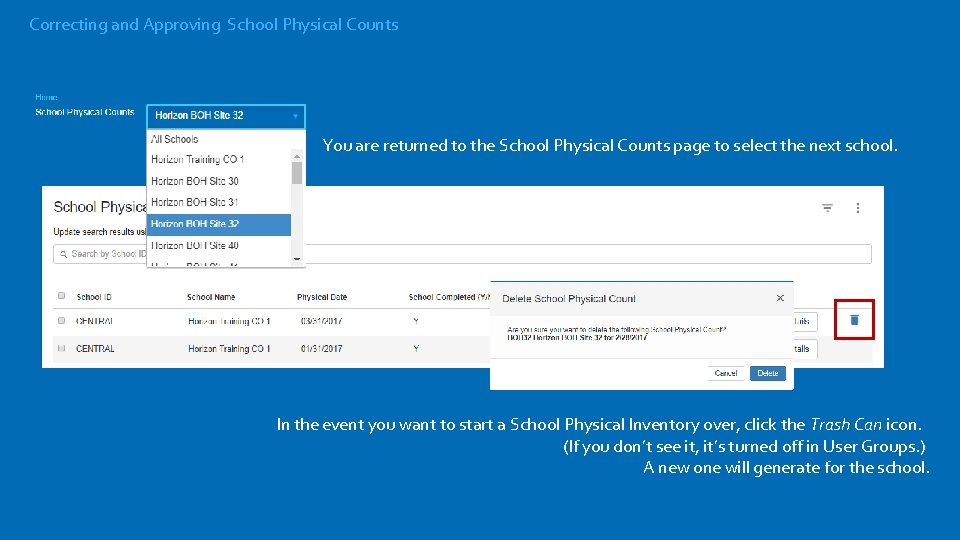The image size is (960, 540).
Task: Open Details button in second row
Action: coord(805,349)
